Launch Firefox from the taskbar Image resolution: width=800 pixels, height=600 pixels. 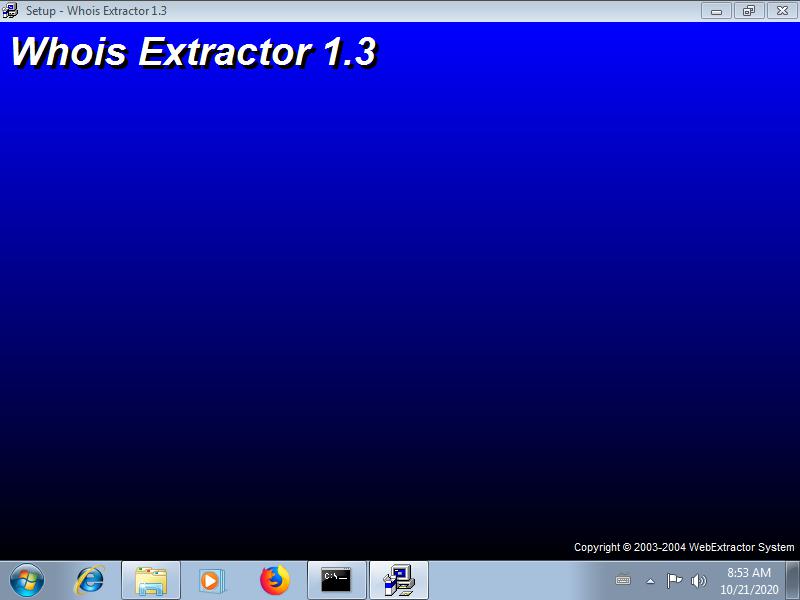[x=274, y=581]
